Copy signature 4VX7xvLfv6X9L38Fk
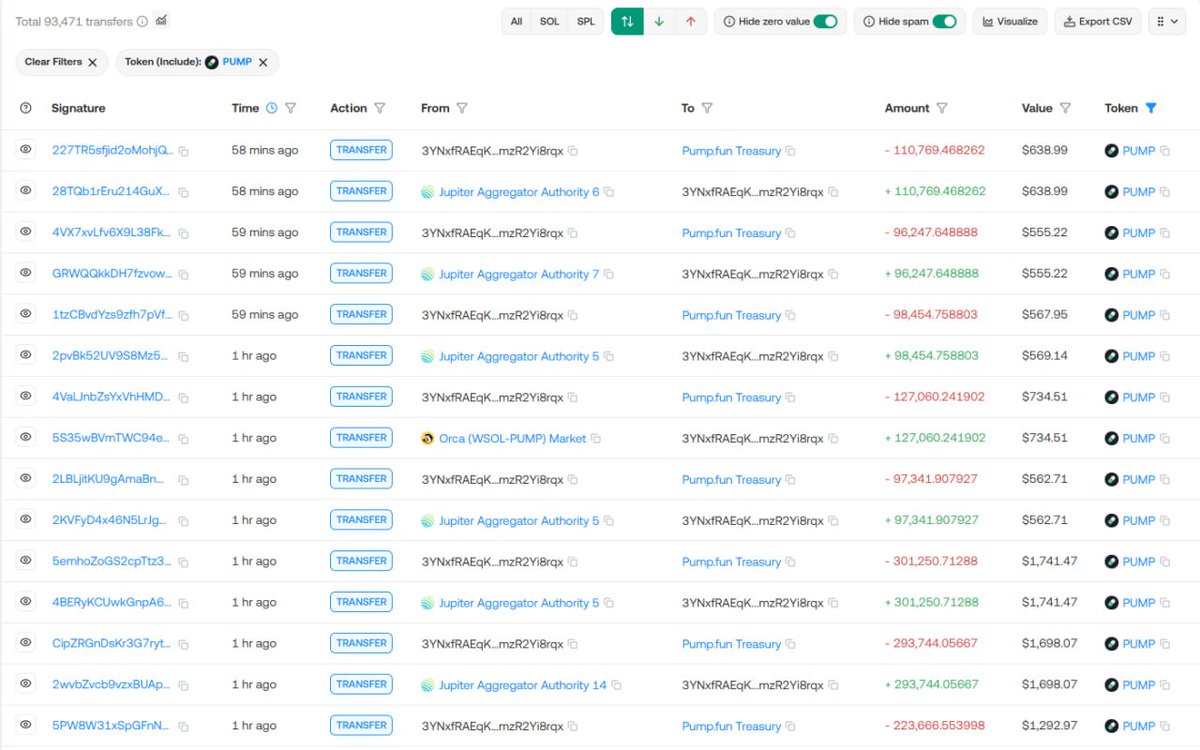This screenshot has height=750, width=1200. tap(183, 233)
